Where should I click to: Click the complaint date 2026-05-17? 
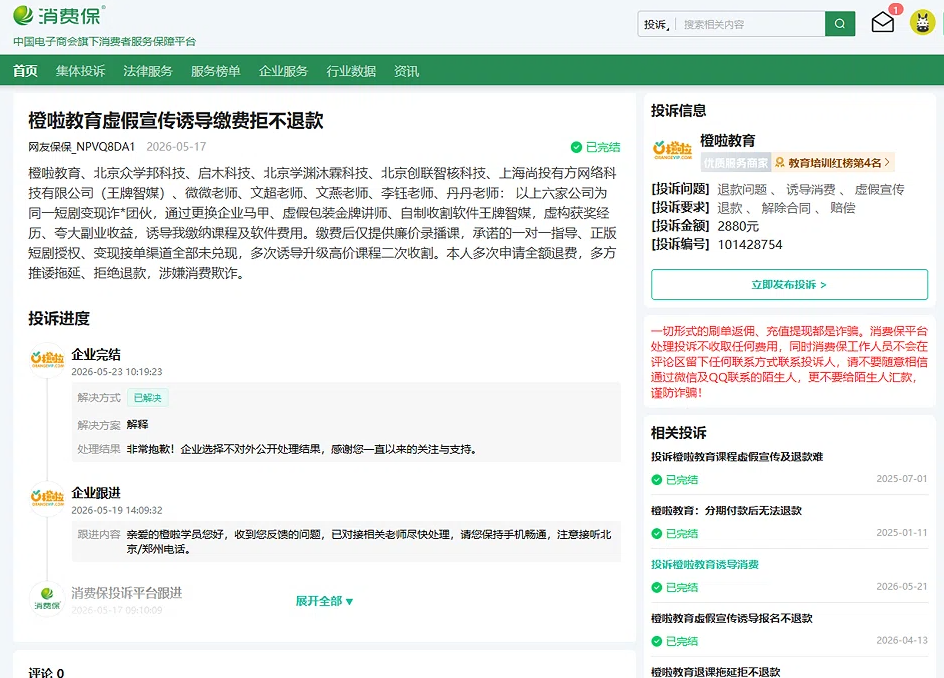click(176, 147)
